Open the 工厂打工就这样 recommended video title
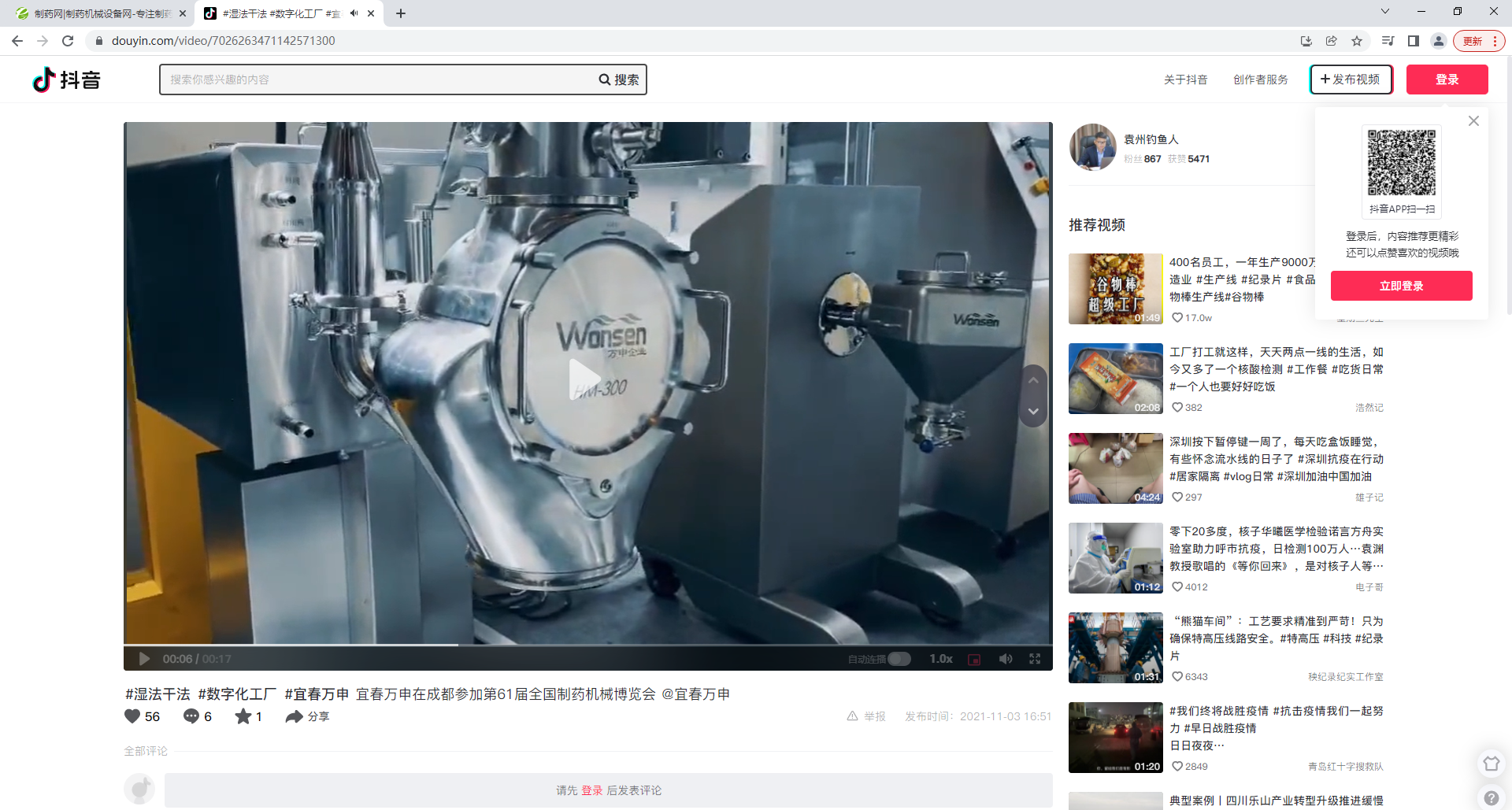 (1276, 369)
